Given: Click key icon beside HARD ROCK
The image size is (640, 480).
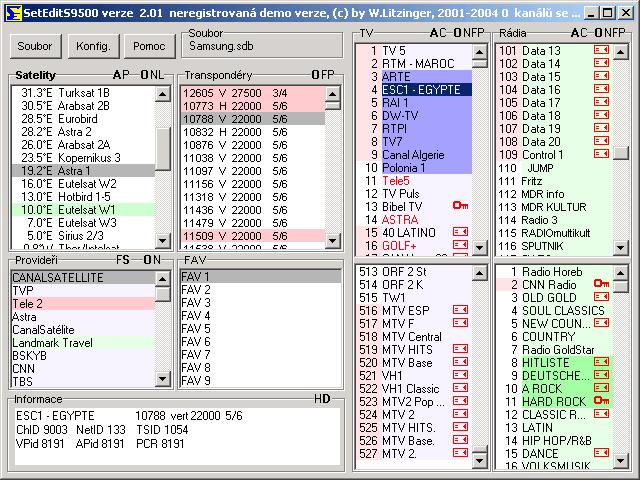Looking at the screenshot, I should 601,400.
